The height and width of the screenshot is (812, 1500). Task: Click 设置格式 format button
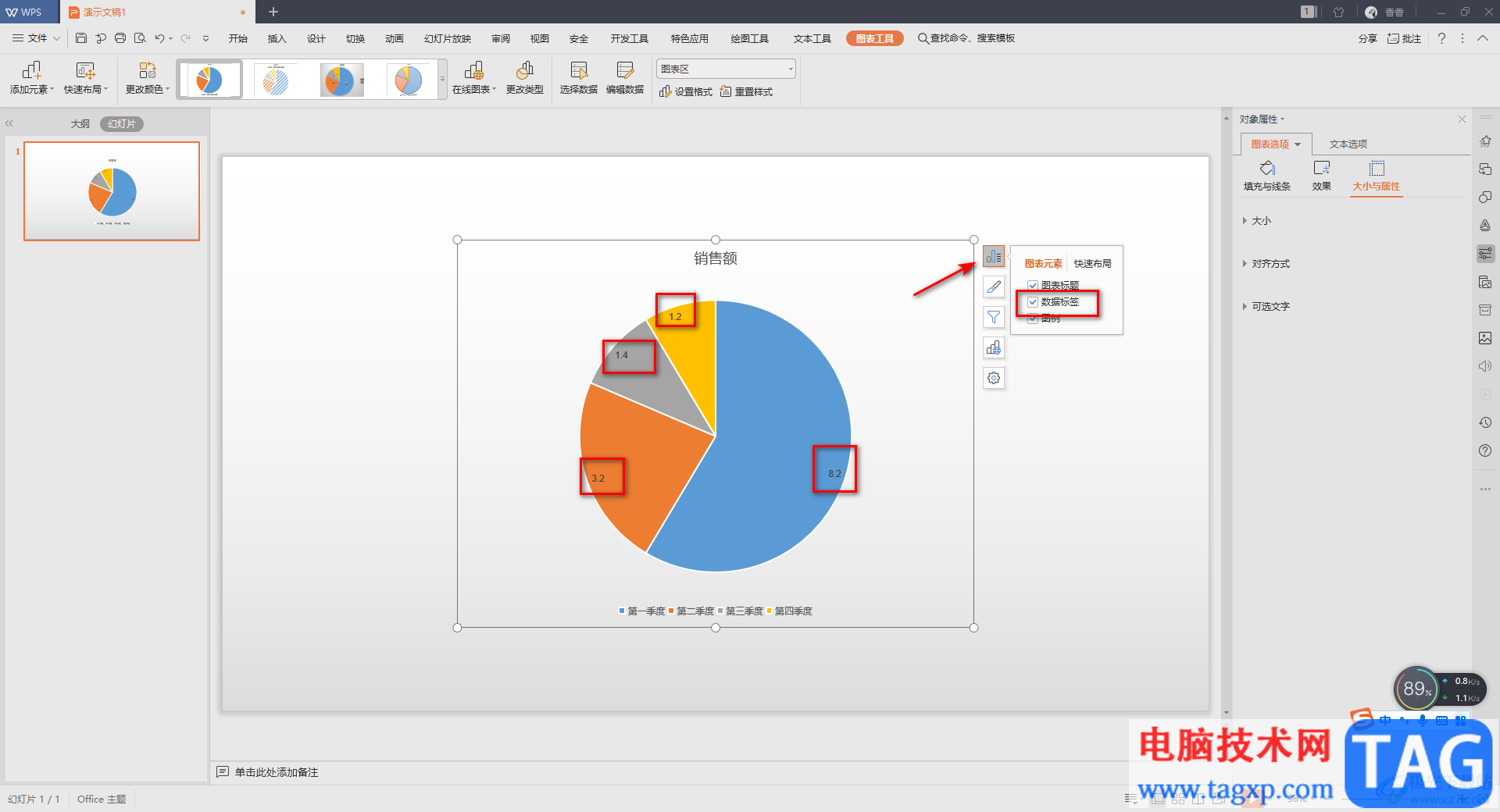click(686, 92)
